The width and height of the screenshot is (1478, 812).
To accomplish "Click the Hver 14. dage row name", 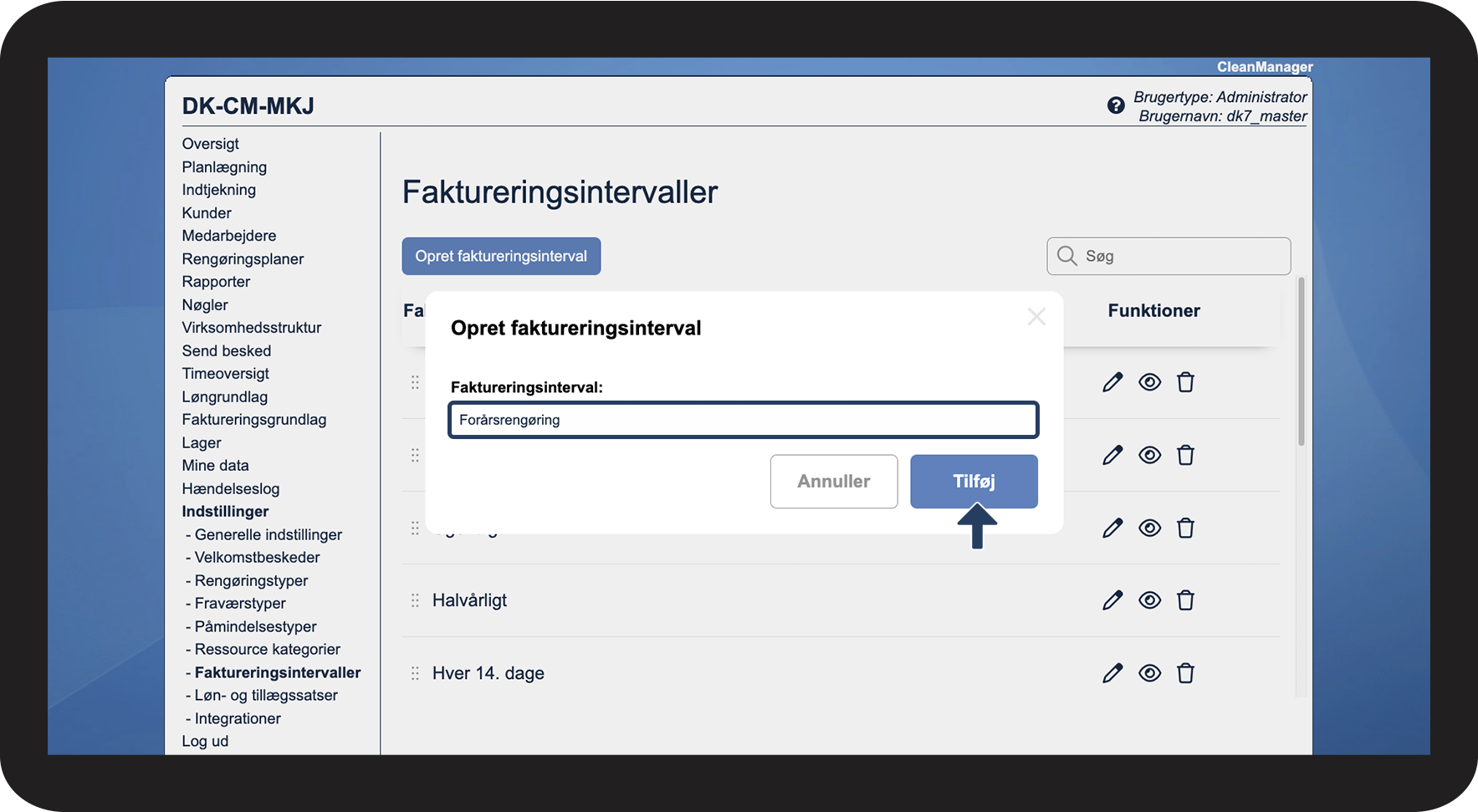I will [x=488, y=673].
